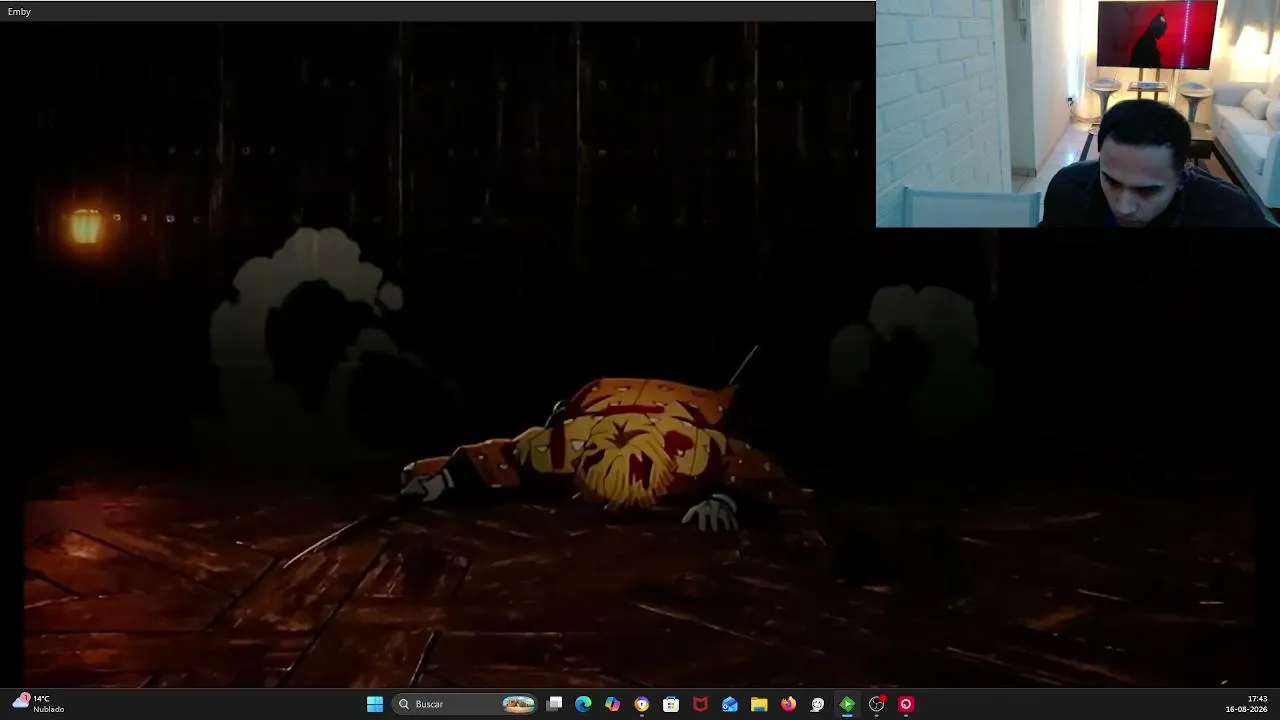The image size is (1280, 720).
Task: Open Outlook mail from the taskbar
Action: coord(730,704)
